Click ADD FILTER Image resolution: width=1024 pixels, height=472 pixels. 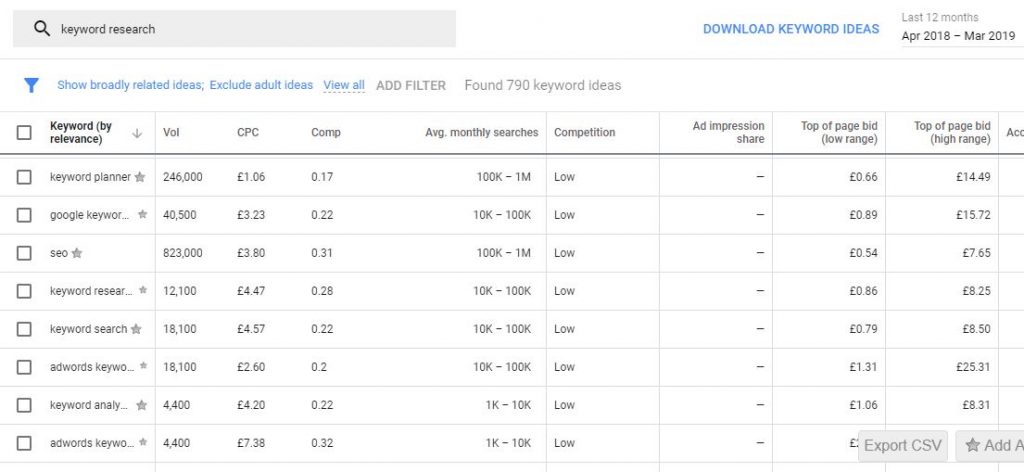coord(411,86)
